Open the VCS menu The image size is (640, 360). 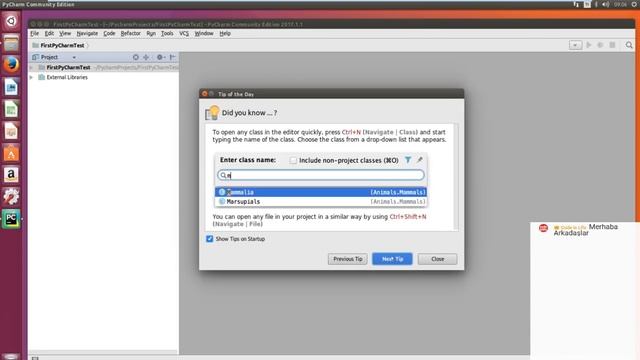click(x=184, y=33)
